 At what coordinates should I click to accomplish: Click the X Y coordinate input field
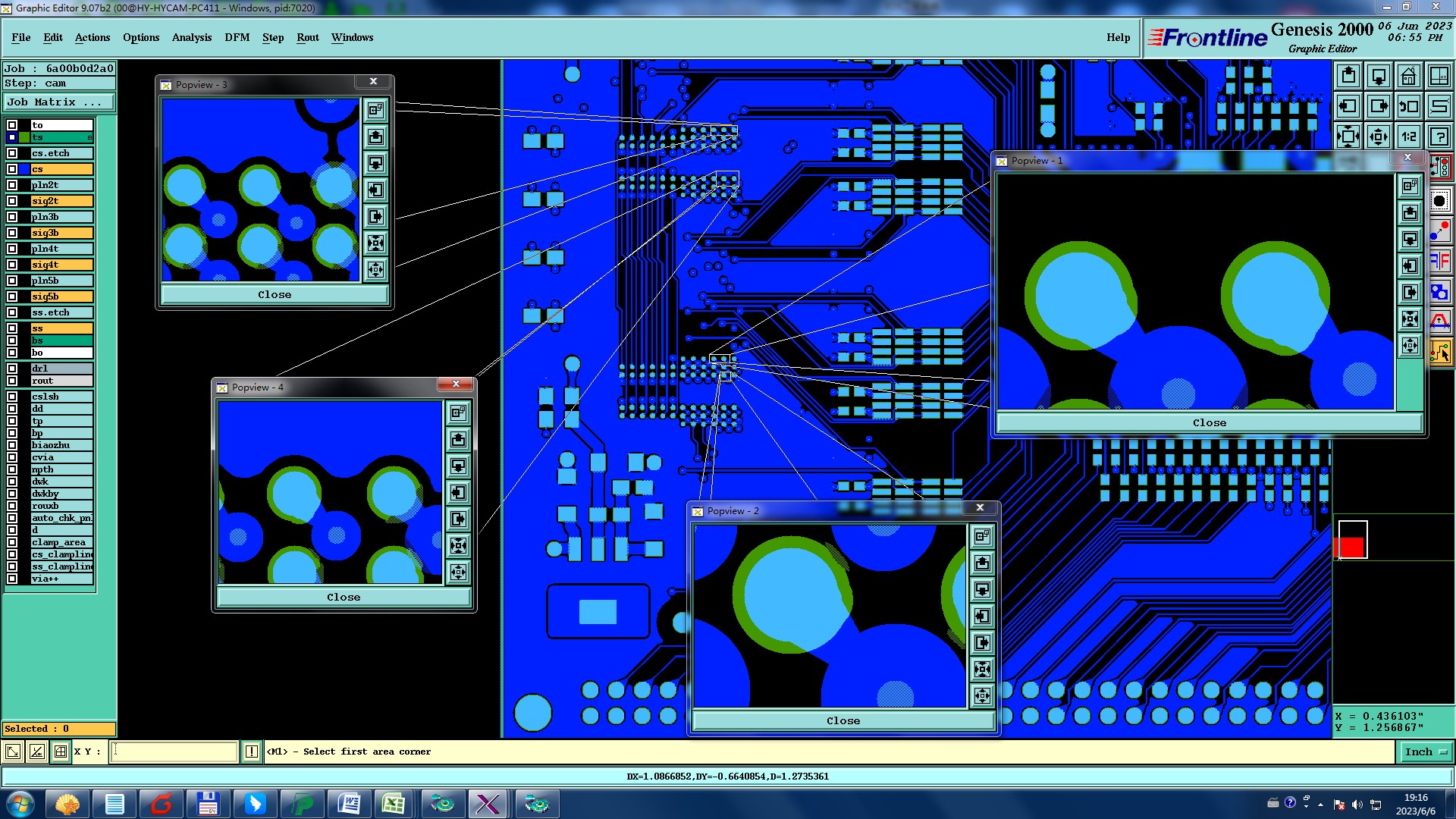click(174, 752)
